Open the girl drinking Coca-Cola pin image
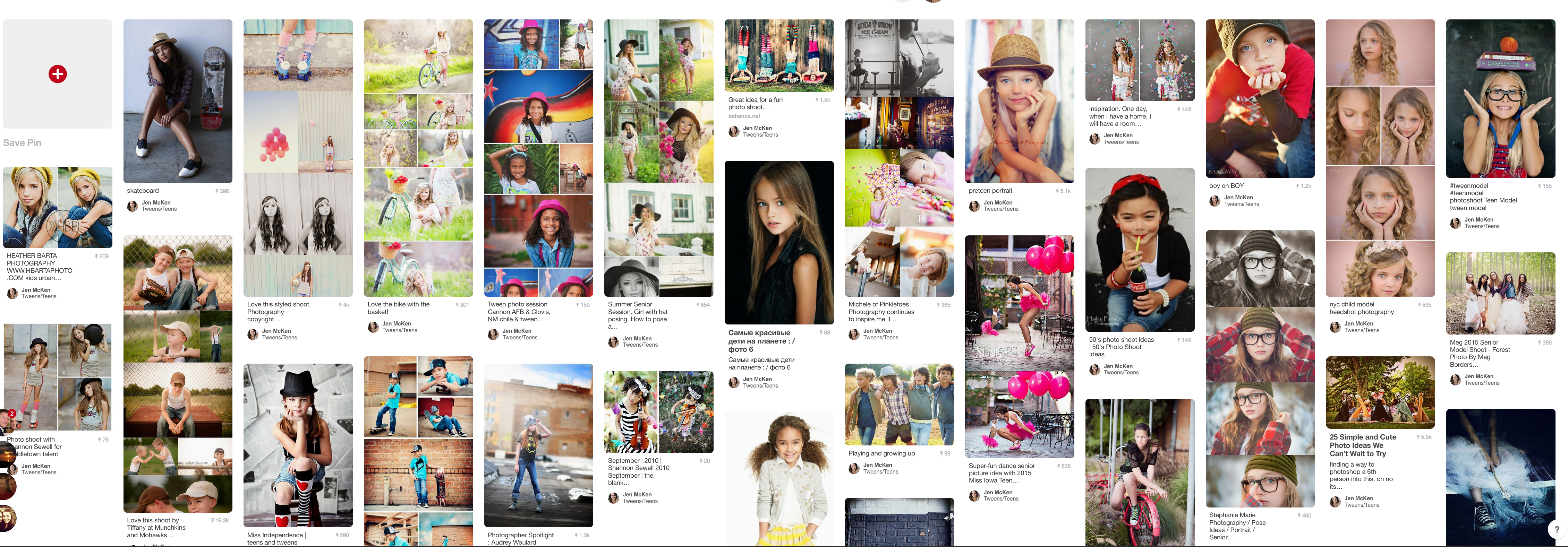 [x=1139, y=250]
